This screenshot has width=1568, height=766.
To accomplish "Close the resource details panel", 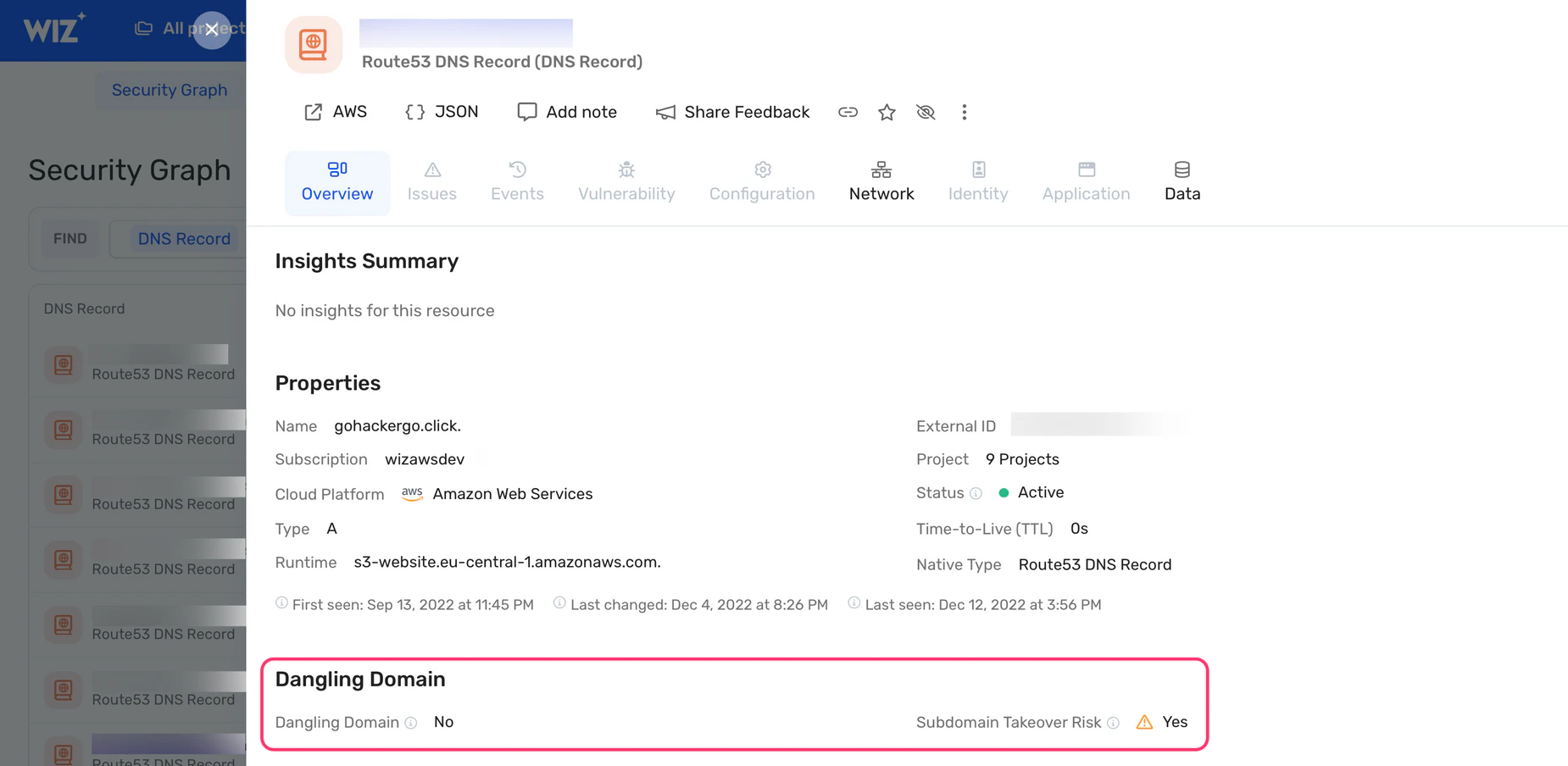I will (212, 30).
